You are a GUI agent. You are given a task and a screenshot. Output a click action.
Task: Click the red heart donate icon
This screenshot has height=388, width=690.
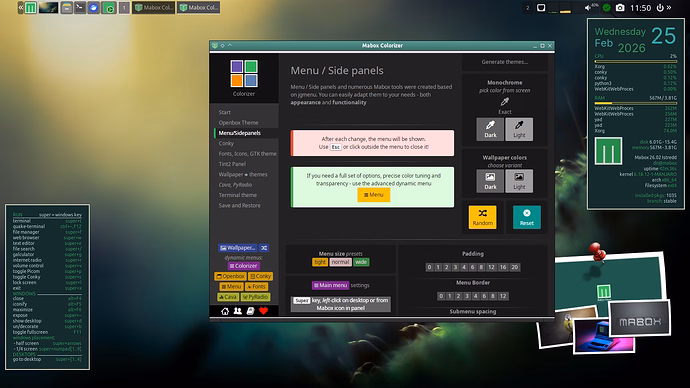coord(263,311)
